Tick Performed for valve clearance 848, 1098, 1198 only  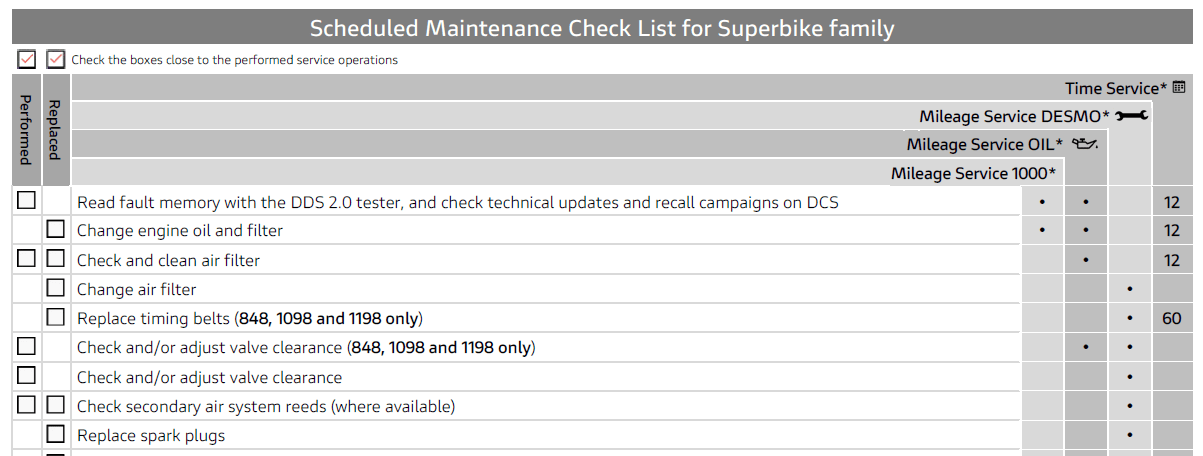(27, 347)
